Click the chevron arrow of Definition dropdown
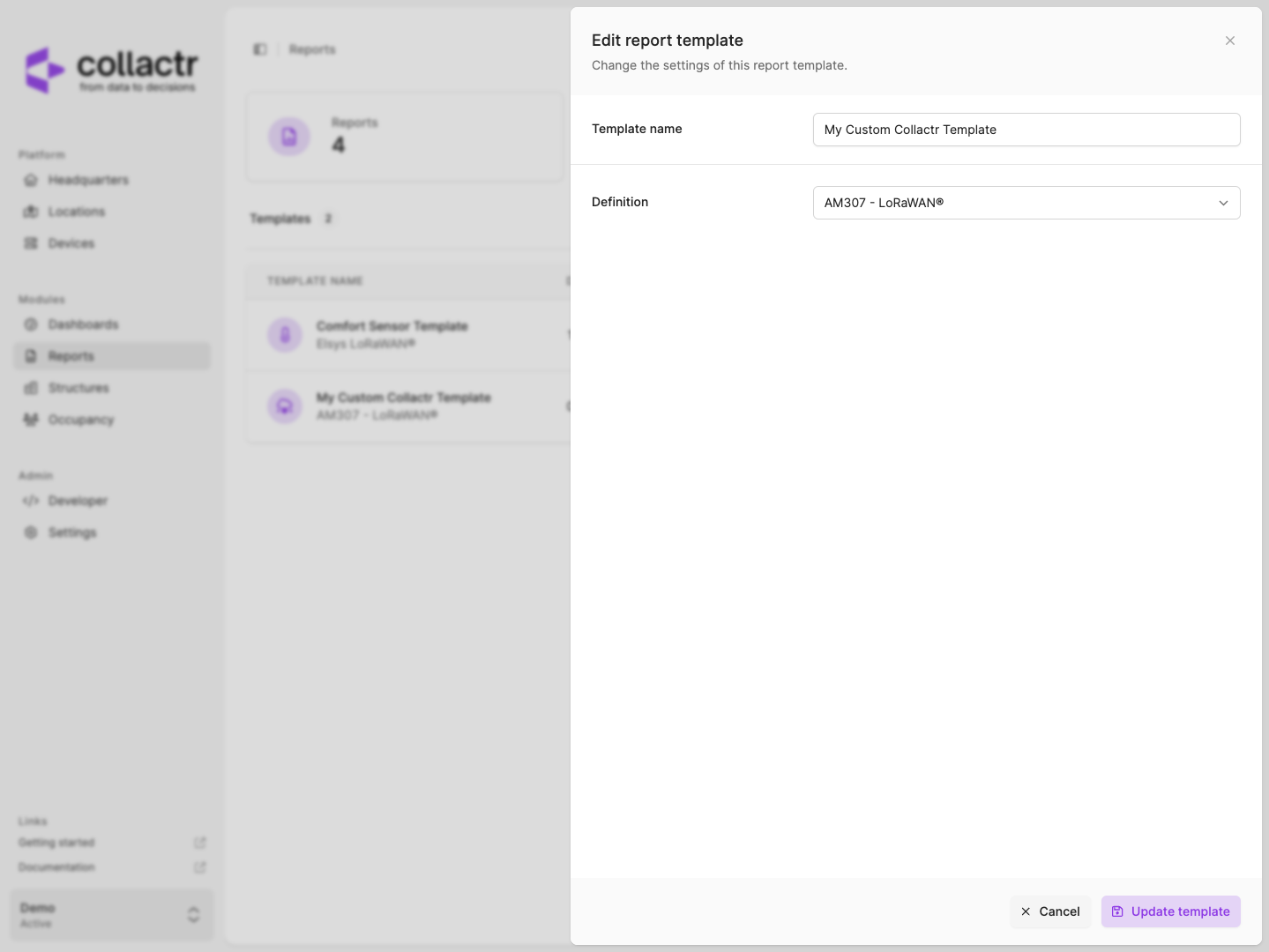This screenshot has width=1269, height=952. coord(1223,203)
